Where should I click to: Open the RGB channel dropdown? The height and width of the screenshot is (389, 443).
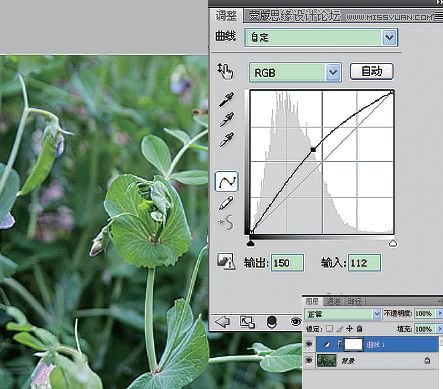coord(295,72)
